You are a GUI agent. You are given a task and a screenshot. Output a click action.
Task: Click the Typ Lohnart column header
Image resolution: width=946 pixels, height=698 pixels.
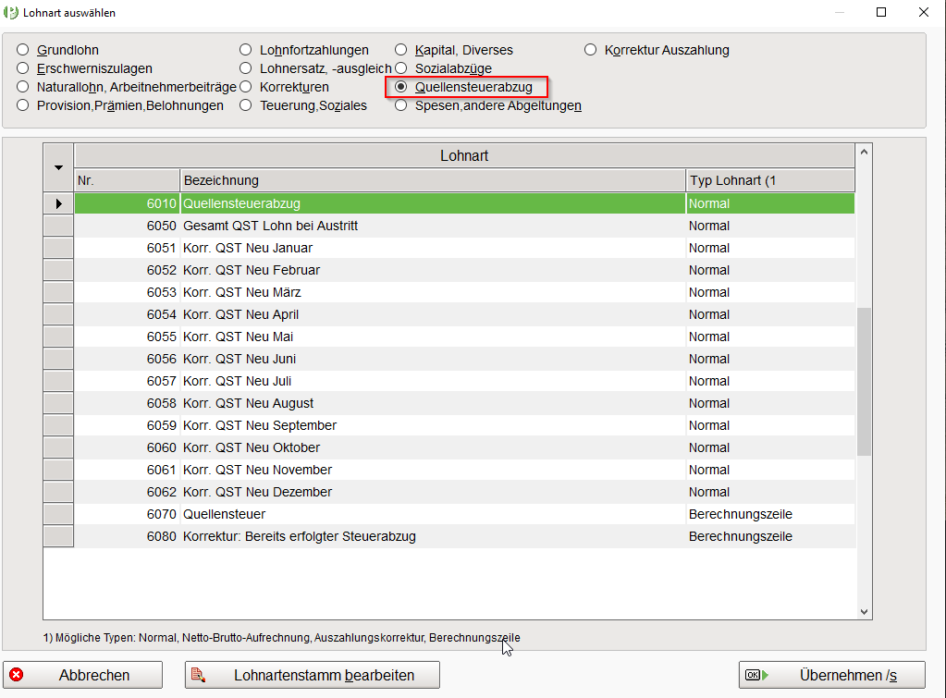pos(770,180)
